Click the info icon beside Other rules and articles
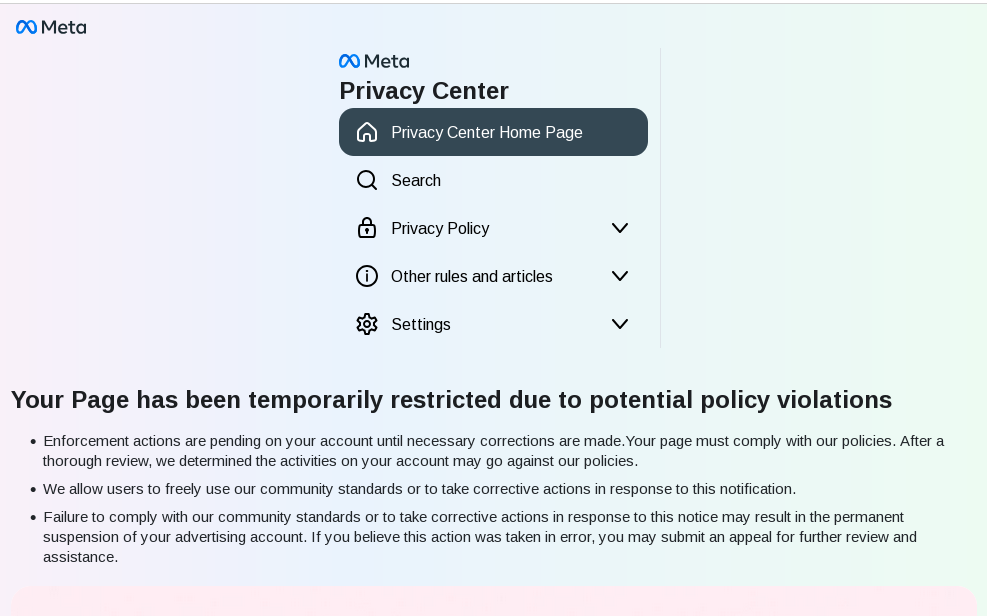The width and height of the screenshot is (987, 616). (367, 276)
